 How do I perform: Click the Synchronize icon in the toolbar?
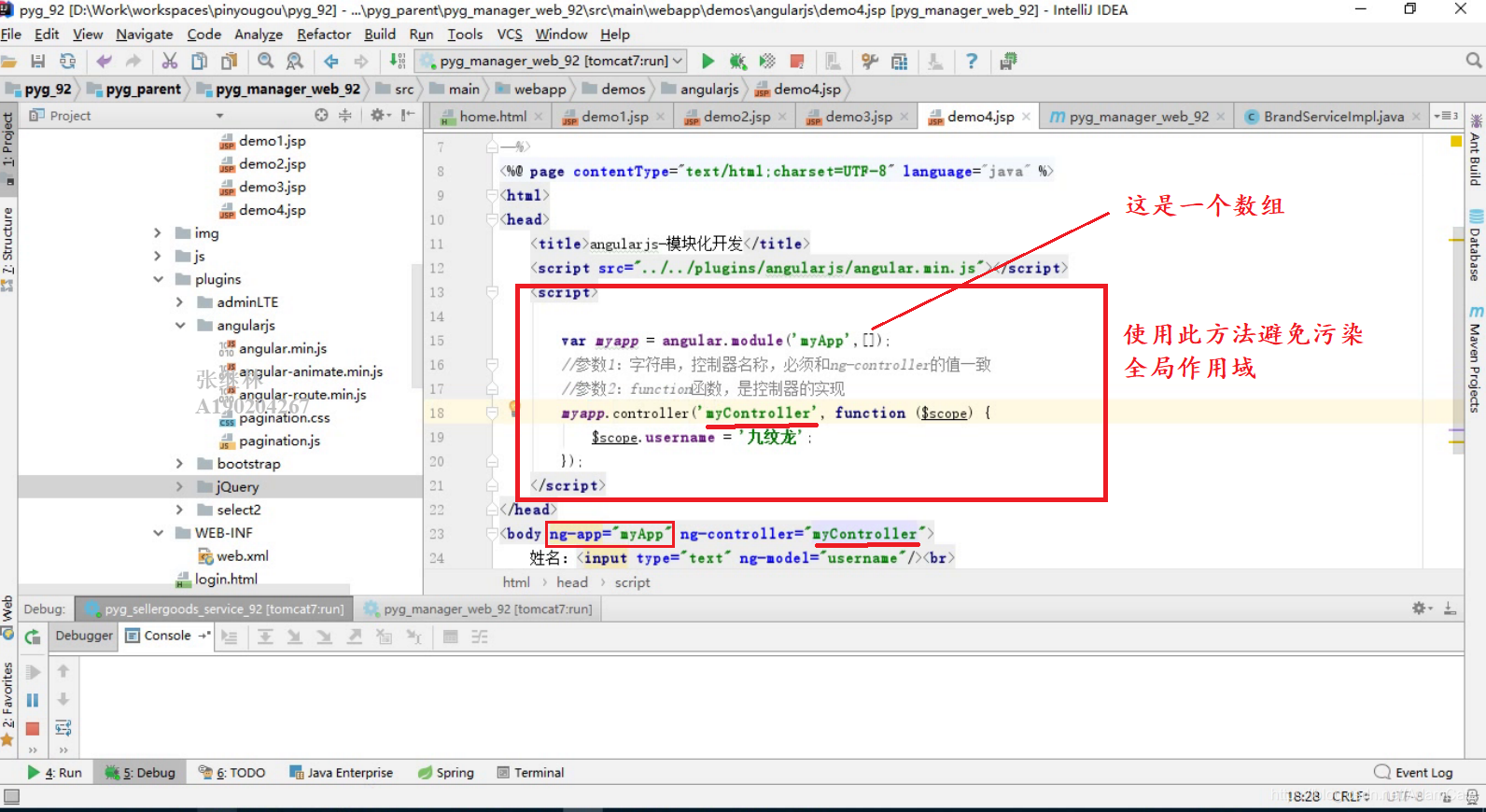pyautogui.click(x=68, y=62)
